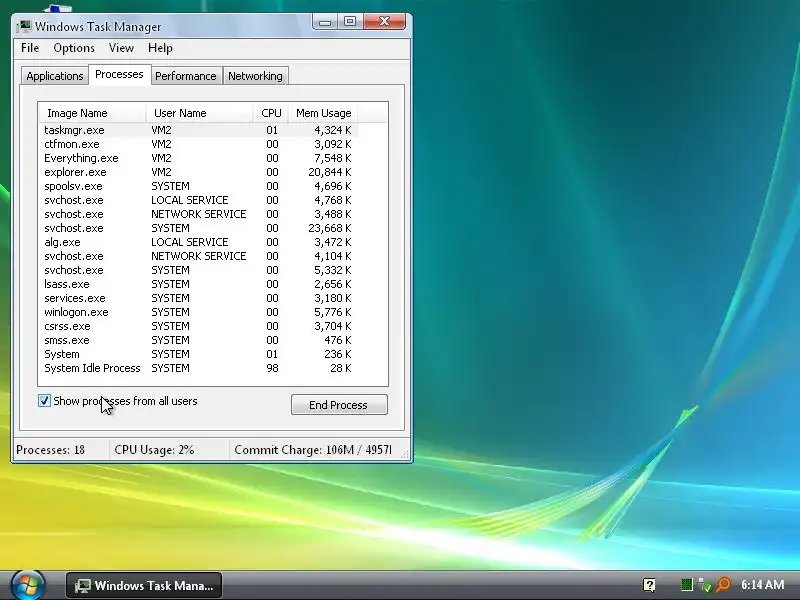
Task: Select svchost.exe using 23,668 K memory
Action: tap(198, 228)
